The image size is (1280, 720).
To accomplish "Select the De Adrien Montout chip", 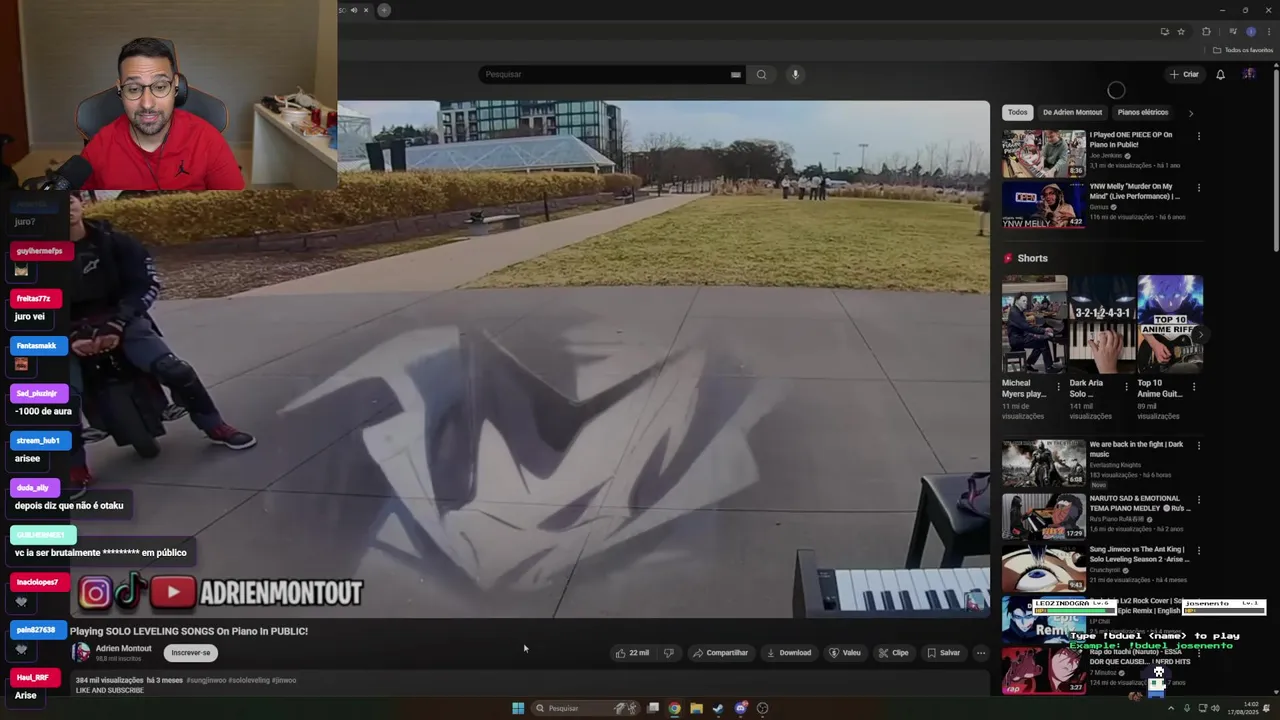I will [1072, 112].
